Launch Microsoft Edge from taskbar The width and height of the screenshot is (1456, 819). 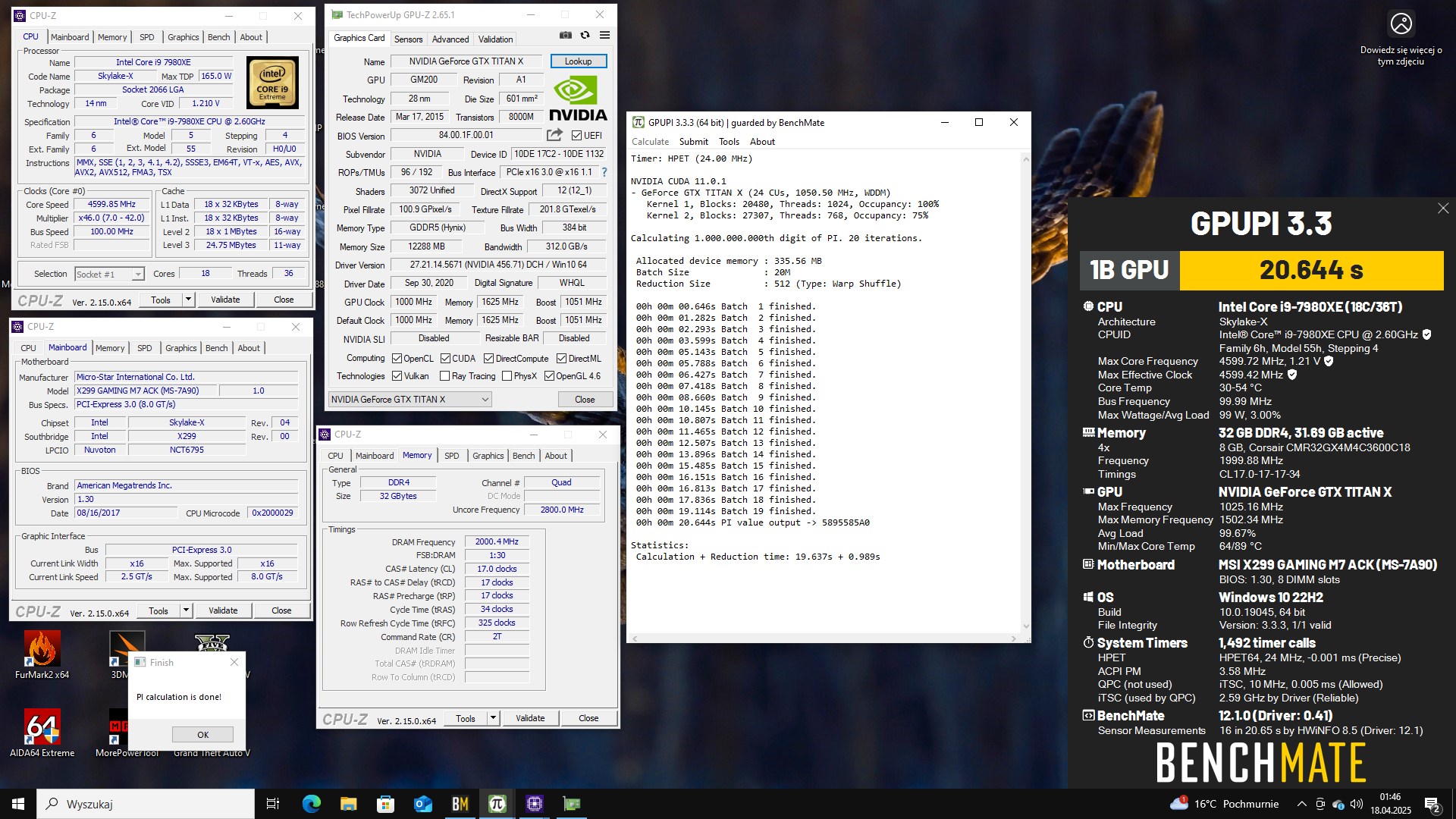[311, 804]
